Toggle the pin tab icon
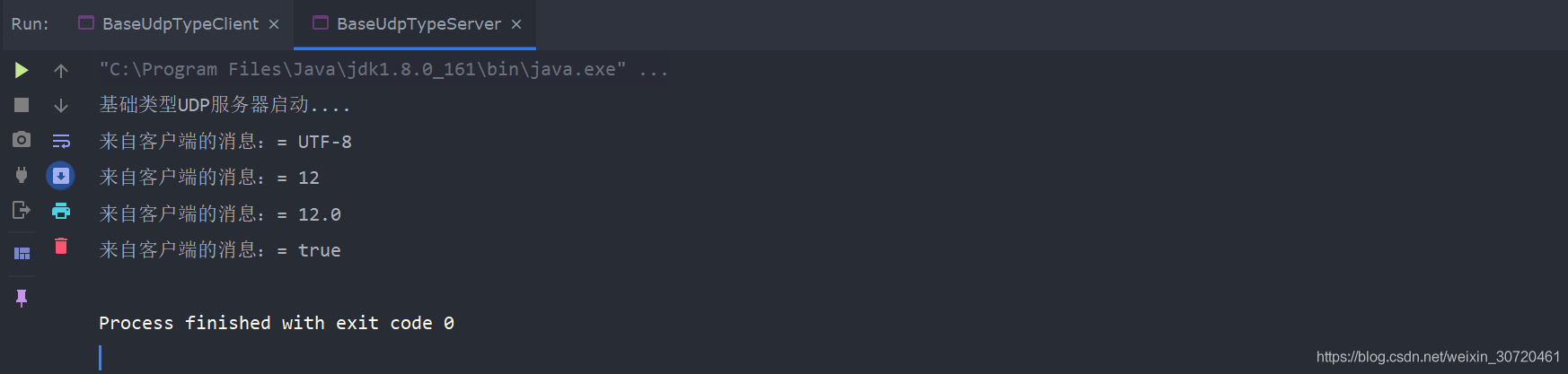The height and width of the screenshot is (374, 1568). tap(22, 298)
